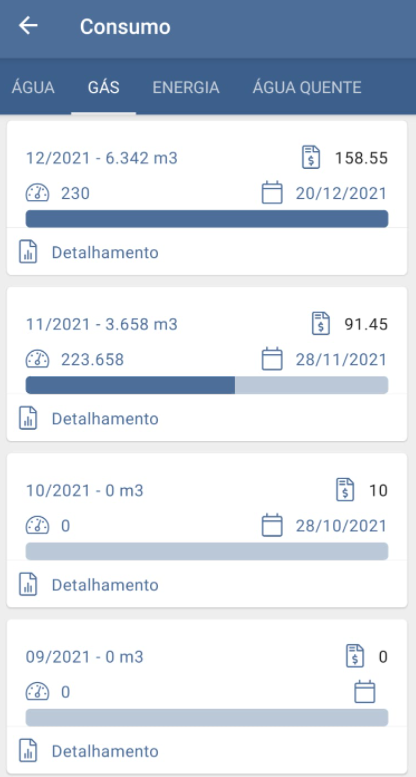The width and height of the screenshot is (416, 777).
Task: Click the invoice icon beside 91.45
Action: (x=321, y=324)
